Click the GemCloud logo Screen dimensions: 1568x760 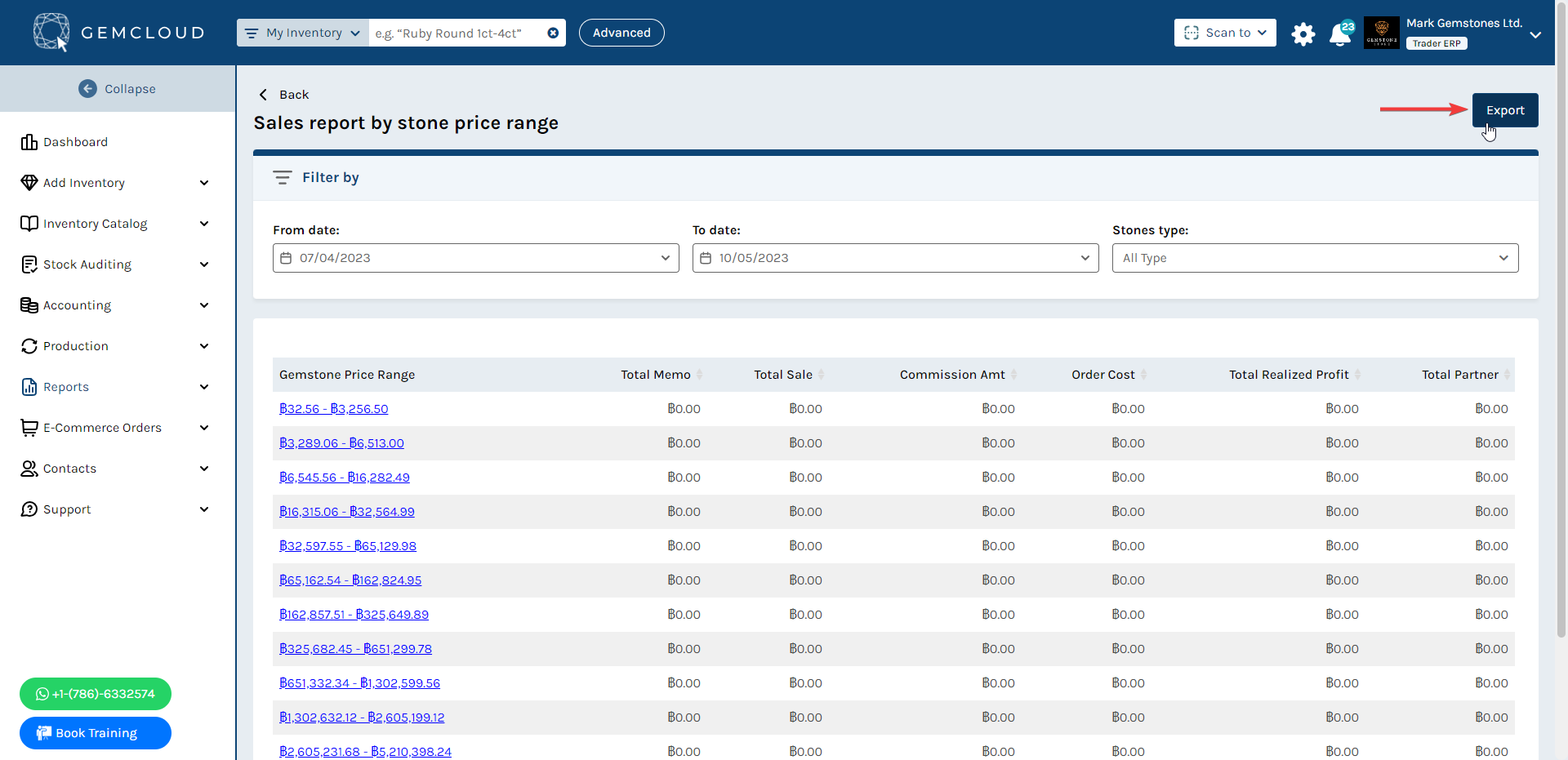118,33
